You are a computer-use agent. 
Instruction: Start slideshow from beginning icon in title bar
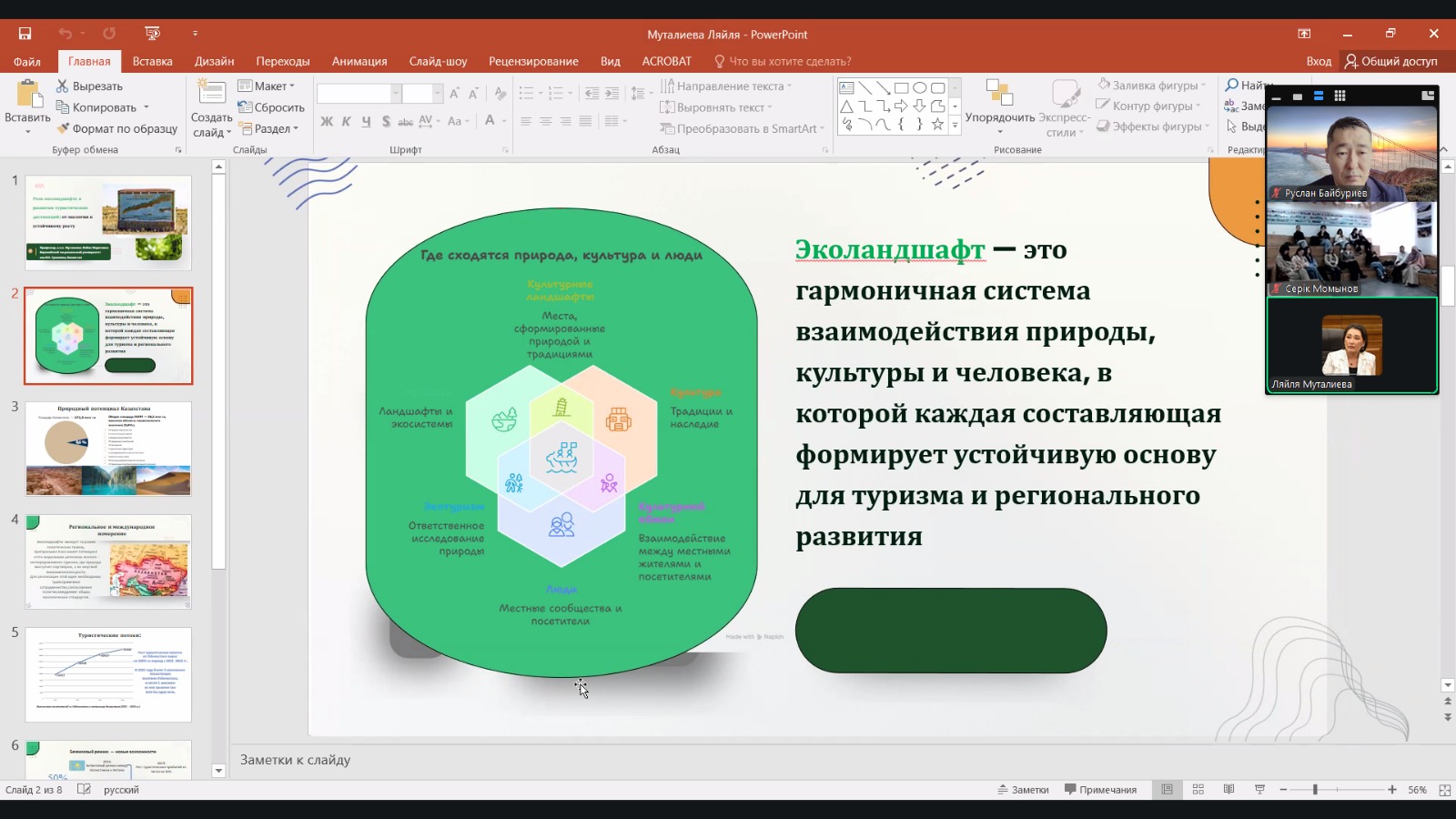[152, 34]
